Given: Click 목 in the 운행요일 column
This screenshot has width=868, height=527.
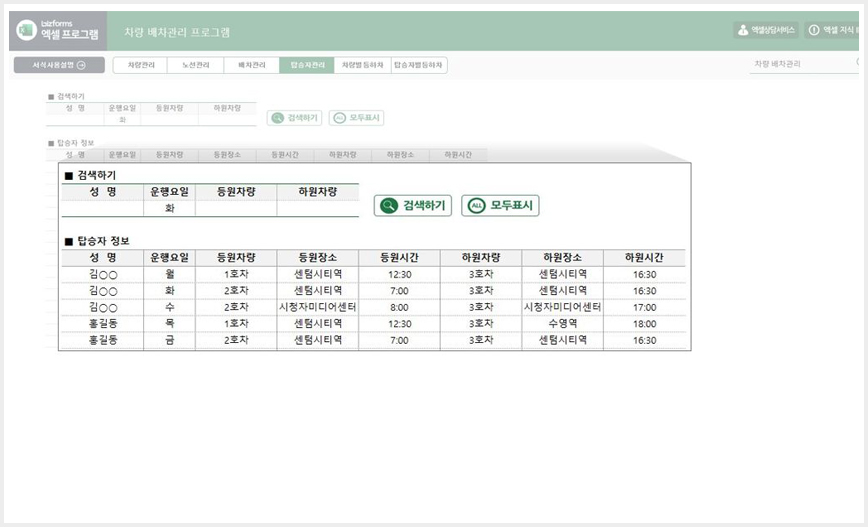Looking at the screenshot, I should click(x=169, y=324).
